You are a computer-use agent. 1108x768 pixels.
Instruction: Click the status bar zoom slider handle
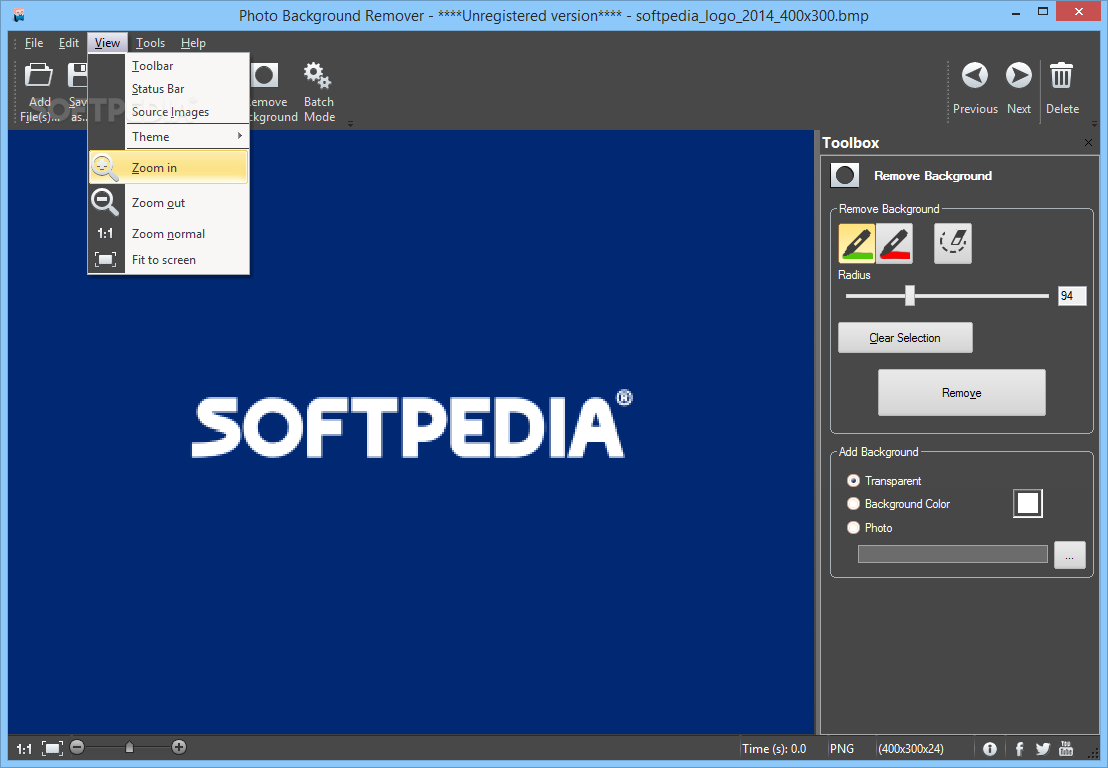(x=129, y=747)
